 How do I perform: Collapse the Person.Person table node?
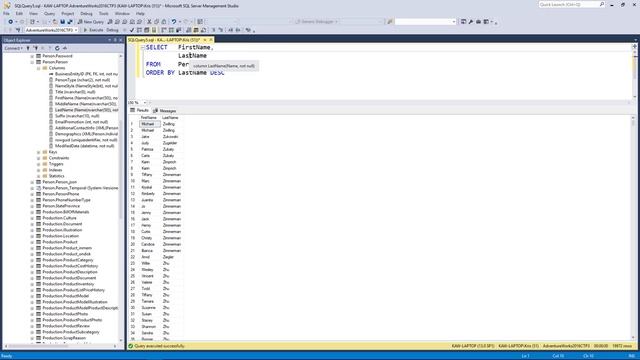pyautogui.click(x=32, y=62)
